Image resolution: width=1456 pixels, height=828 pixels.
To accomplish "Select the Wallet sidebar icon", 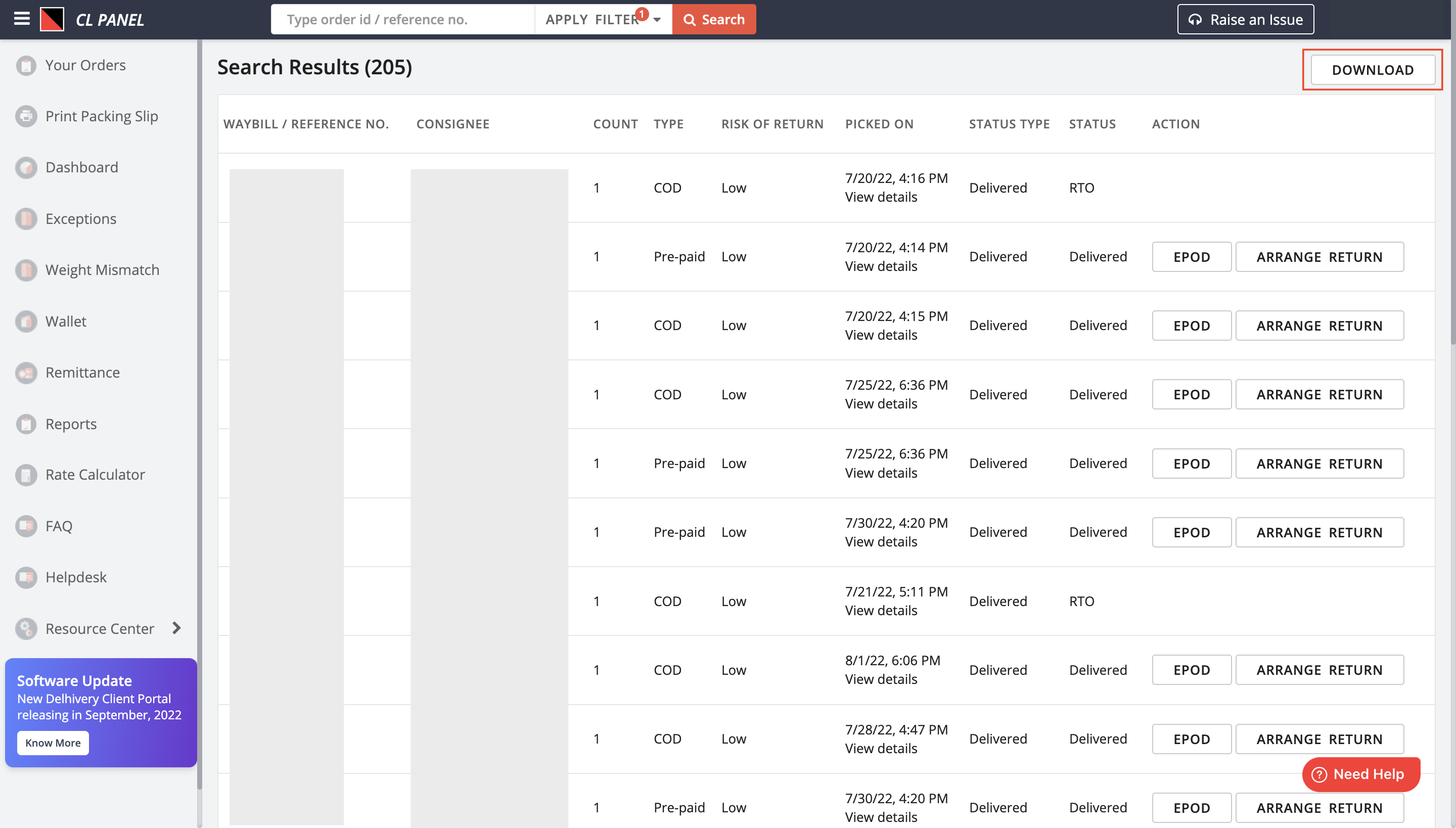I will point(26,321).
